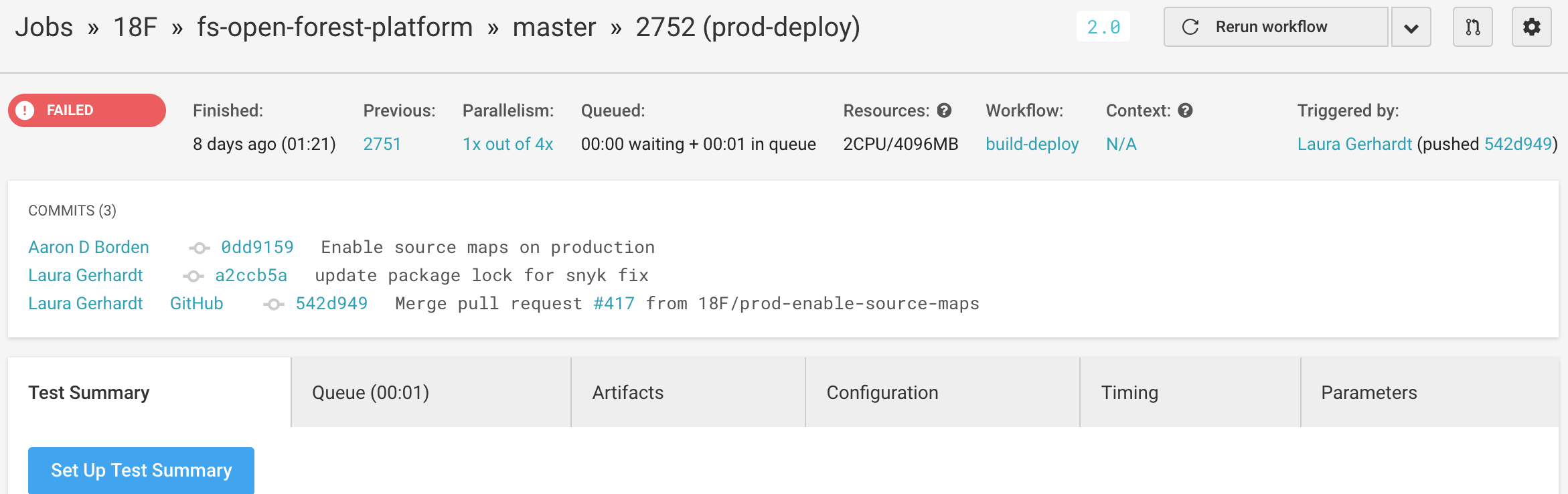Click the Context help question mark icon

1185,110
